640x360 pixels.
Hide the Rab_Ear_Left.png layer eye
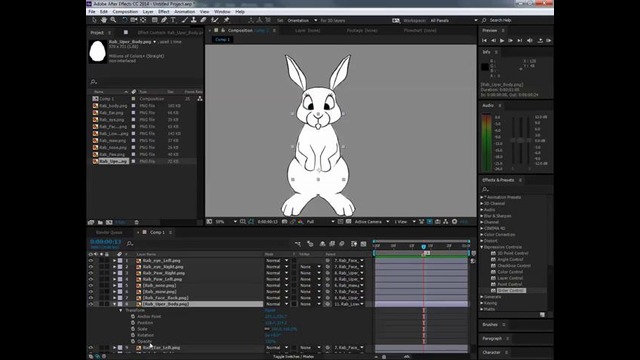[91, 348]
